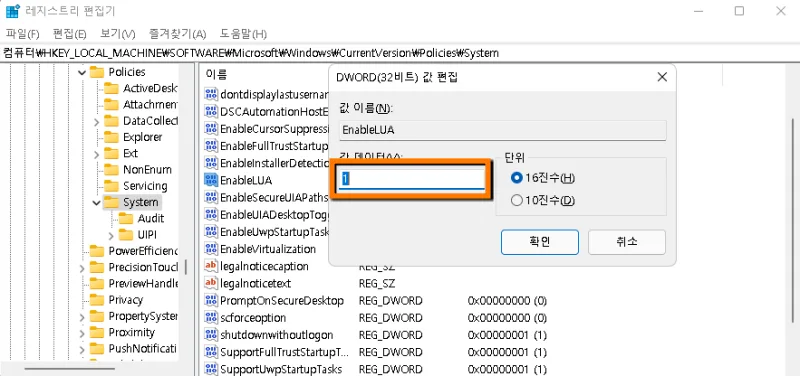Select the EnableUIADesktopToggle value icon
800x376 pixels.
coord(211,215)
